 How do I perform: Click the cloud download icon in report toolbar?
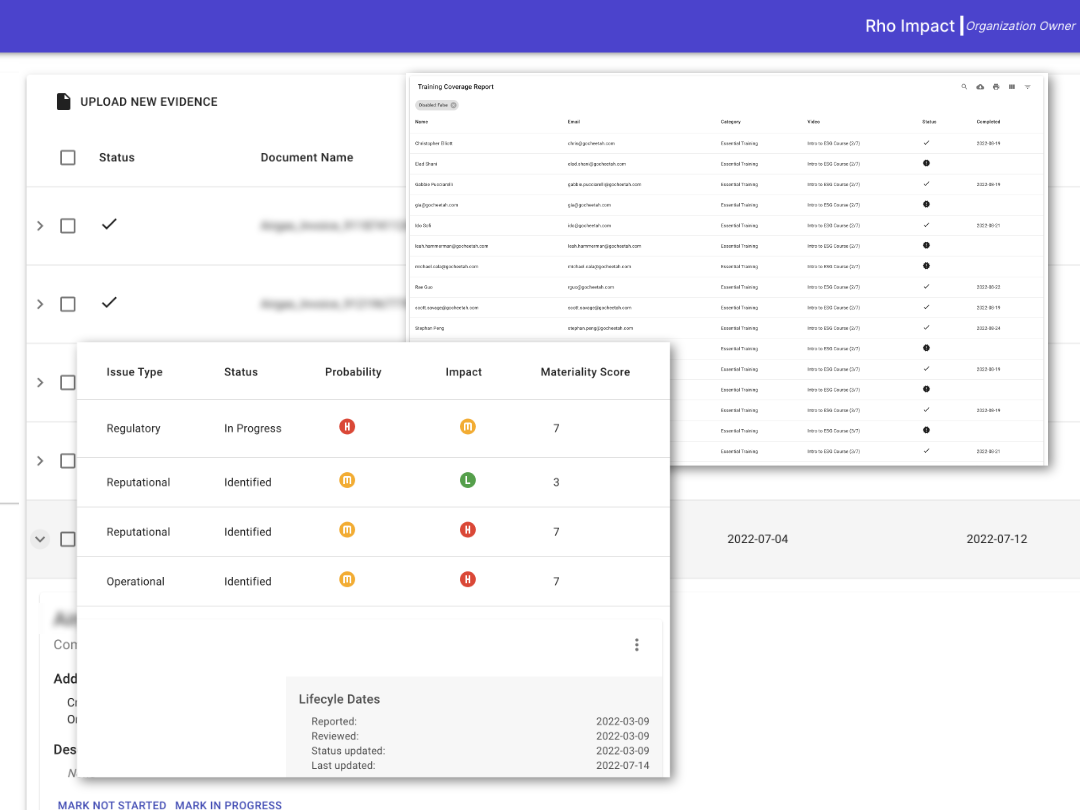point(979,87)
